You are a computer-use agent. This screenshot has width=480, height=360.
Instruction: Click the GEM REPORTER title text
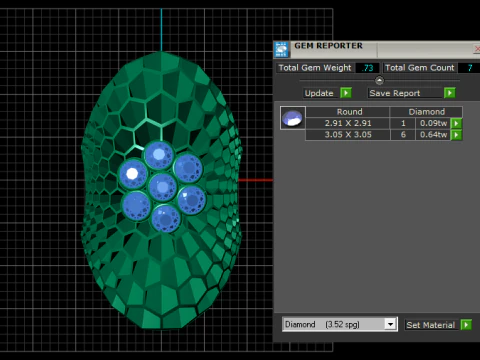[x=328, y=46]
